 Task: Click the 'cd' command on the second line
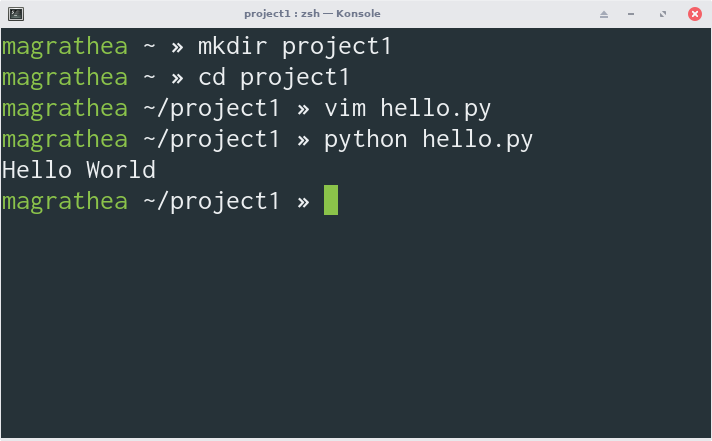[212, 77]
